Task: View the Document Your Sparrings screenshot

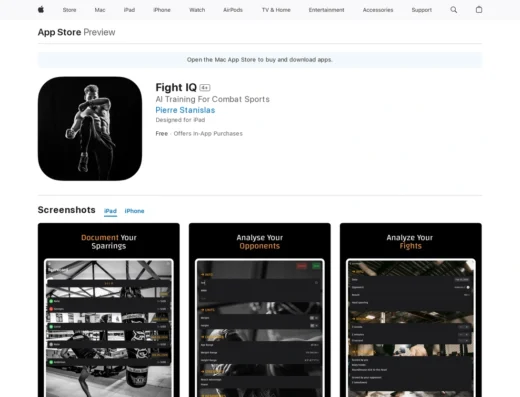Action: tap(109, 310)
